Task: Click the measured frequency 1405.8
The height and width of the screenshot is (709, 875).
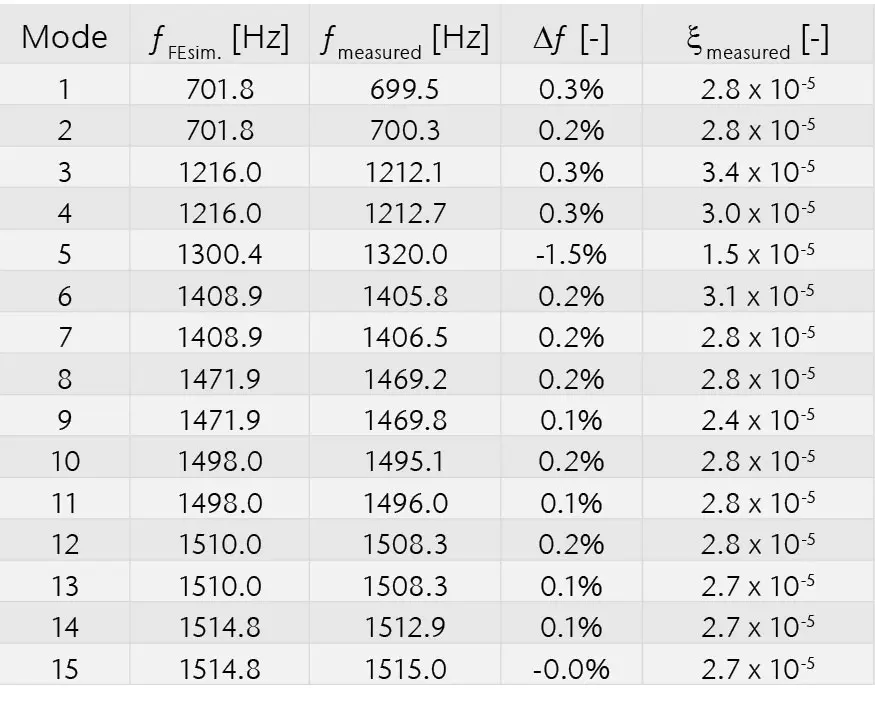Action: pos(404,296)
